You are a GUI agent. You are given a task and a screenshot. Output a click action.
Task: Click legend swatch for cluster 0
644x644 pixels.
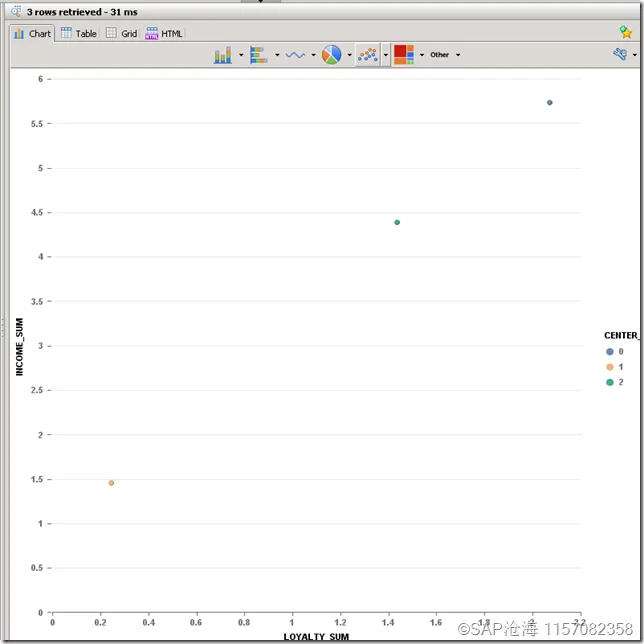coord(610,352)
